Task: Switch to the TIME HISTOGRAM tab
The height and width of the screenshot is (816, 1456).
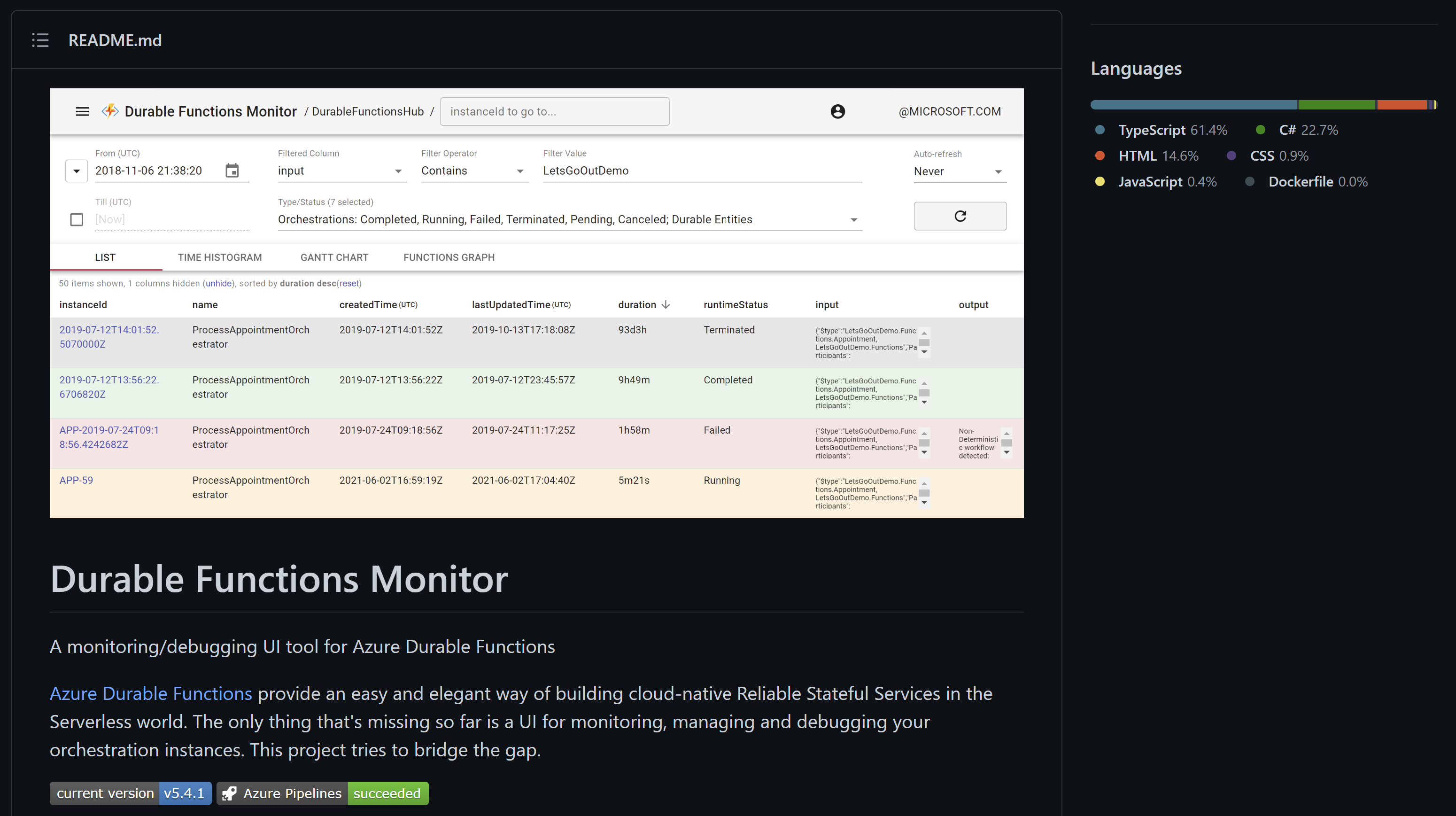Action: [x=219, y=257]
